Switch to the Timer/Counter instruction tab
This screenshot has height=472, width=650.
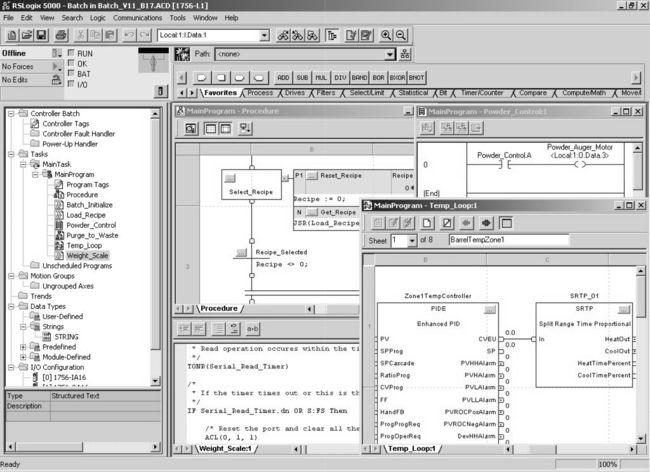(482, 93)
